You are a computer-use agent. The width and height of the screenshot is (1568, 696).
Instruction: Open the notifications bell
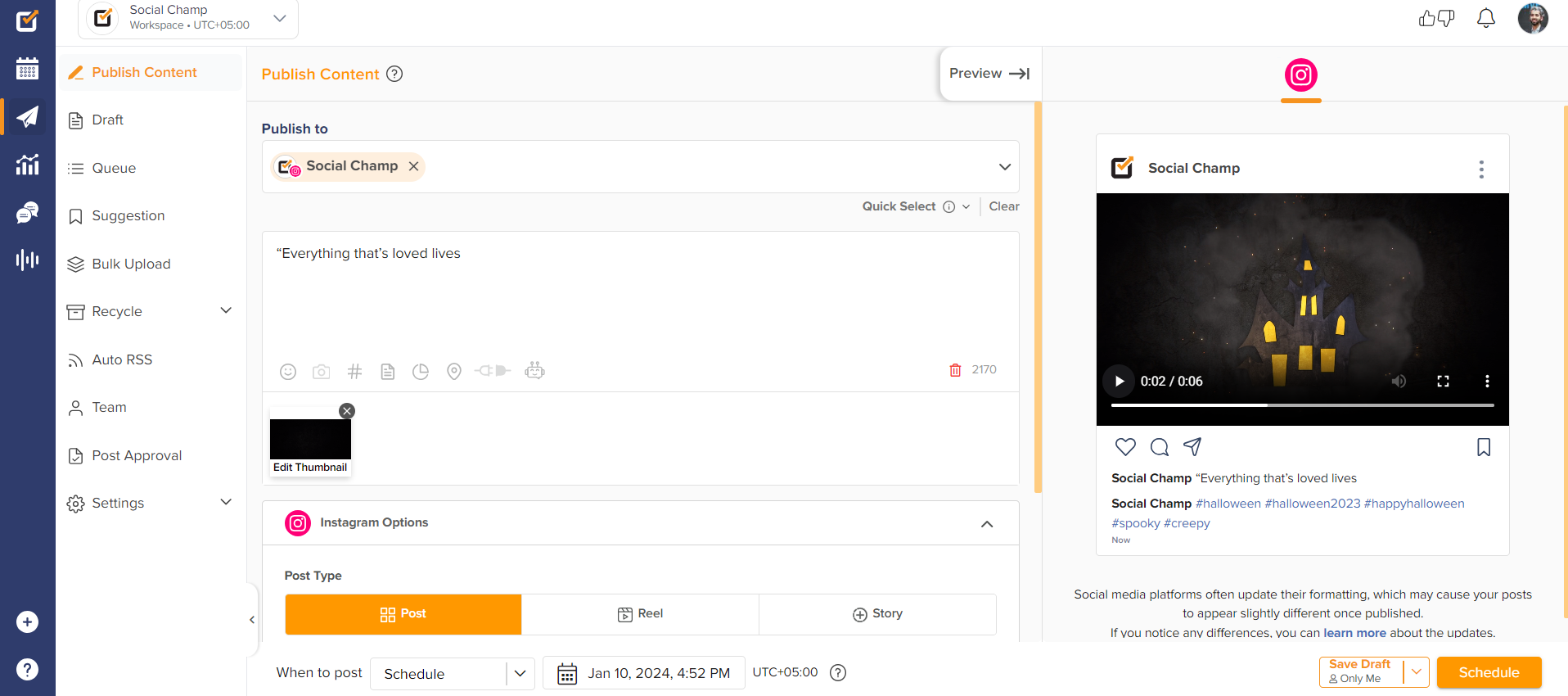point(1485,18)
